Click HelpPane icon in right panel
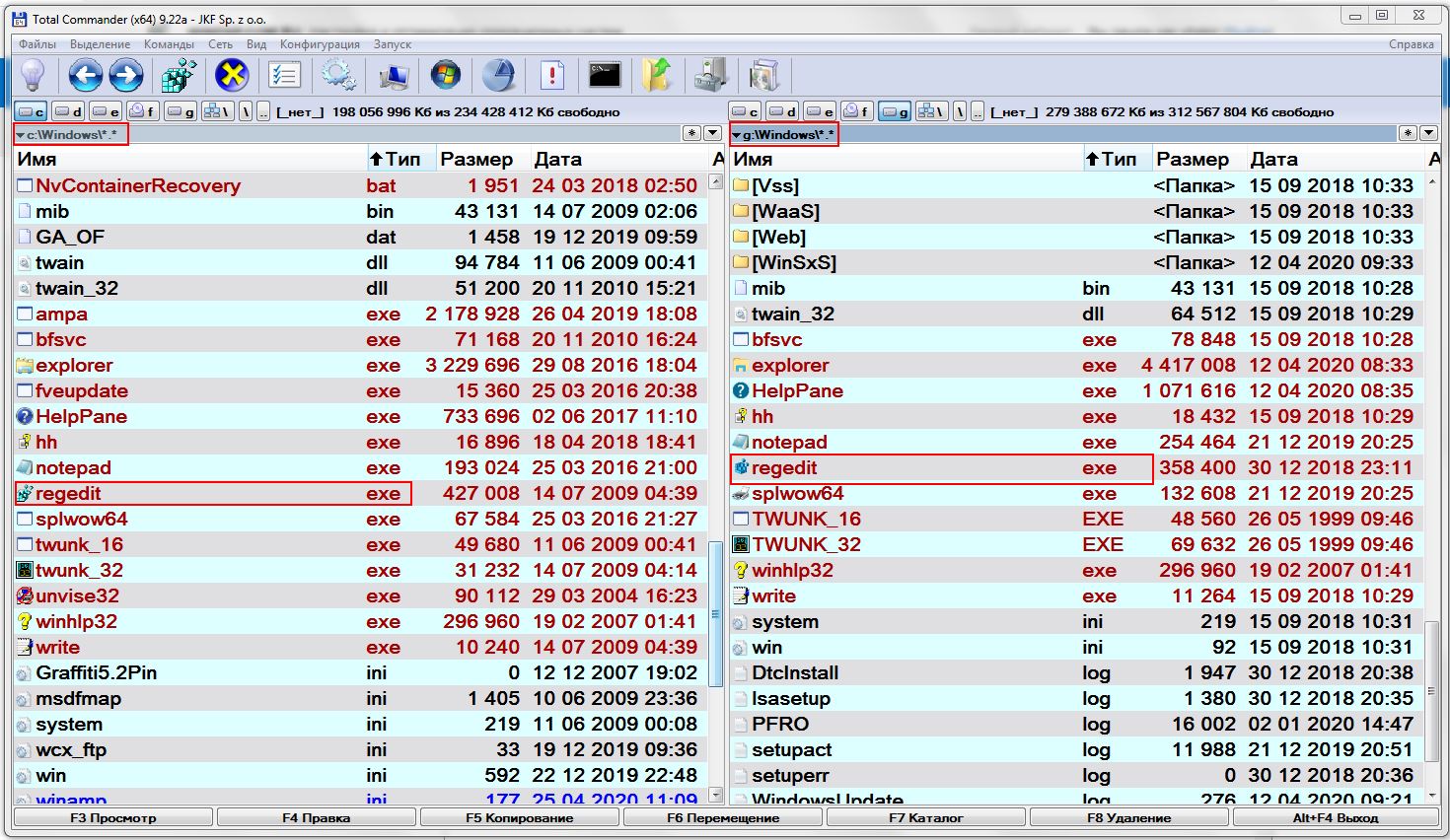Image resolution: width=1450 pixels, height=840 pixels. tap(742, 391)
